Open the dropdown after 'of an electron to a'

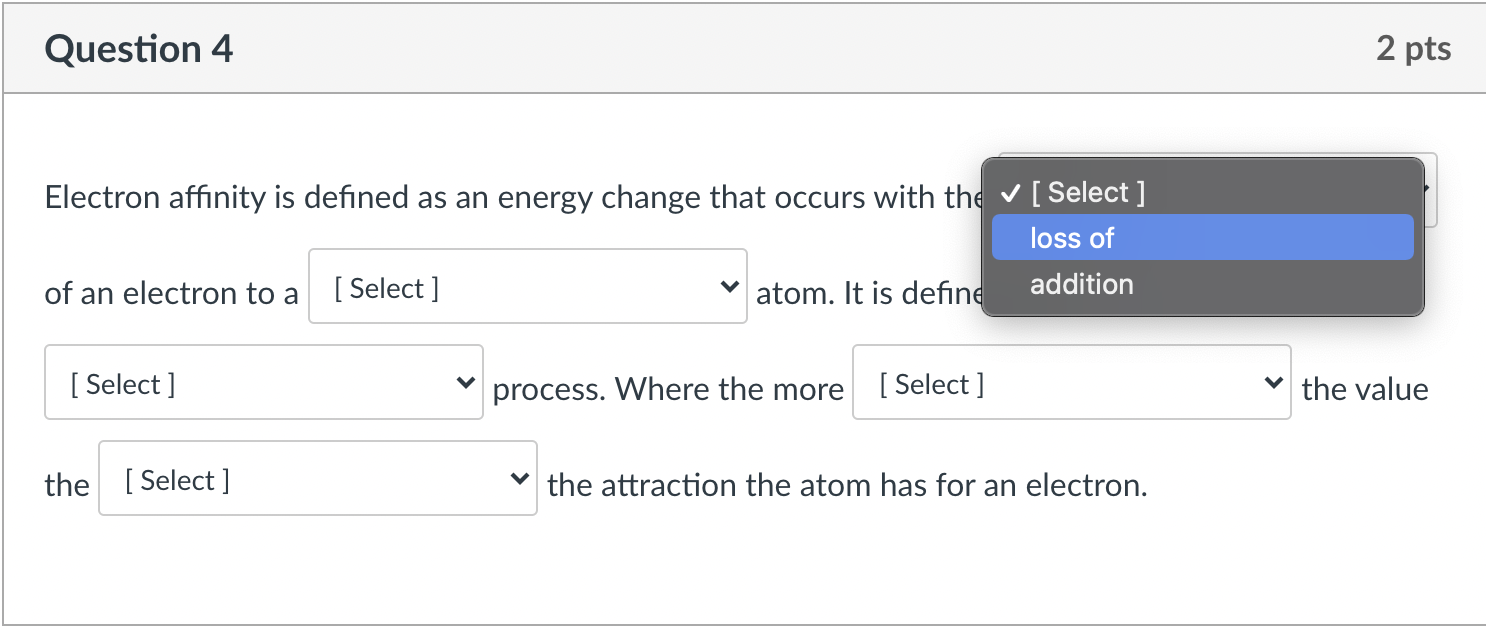tap(528, 285)
